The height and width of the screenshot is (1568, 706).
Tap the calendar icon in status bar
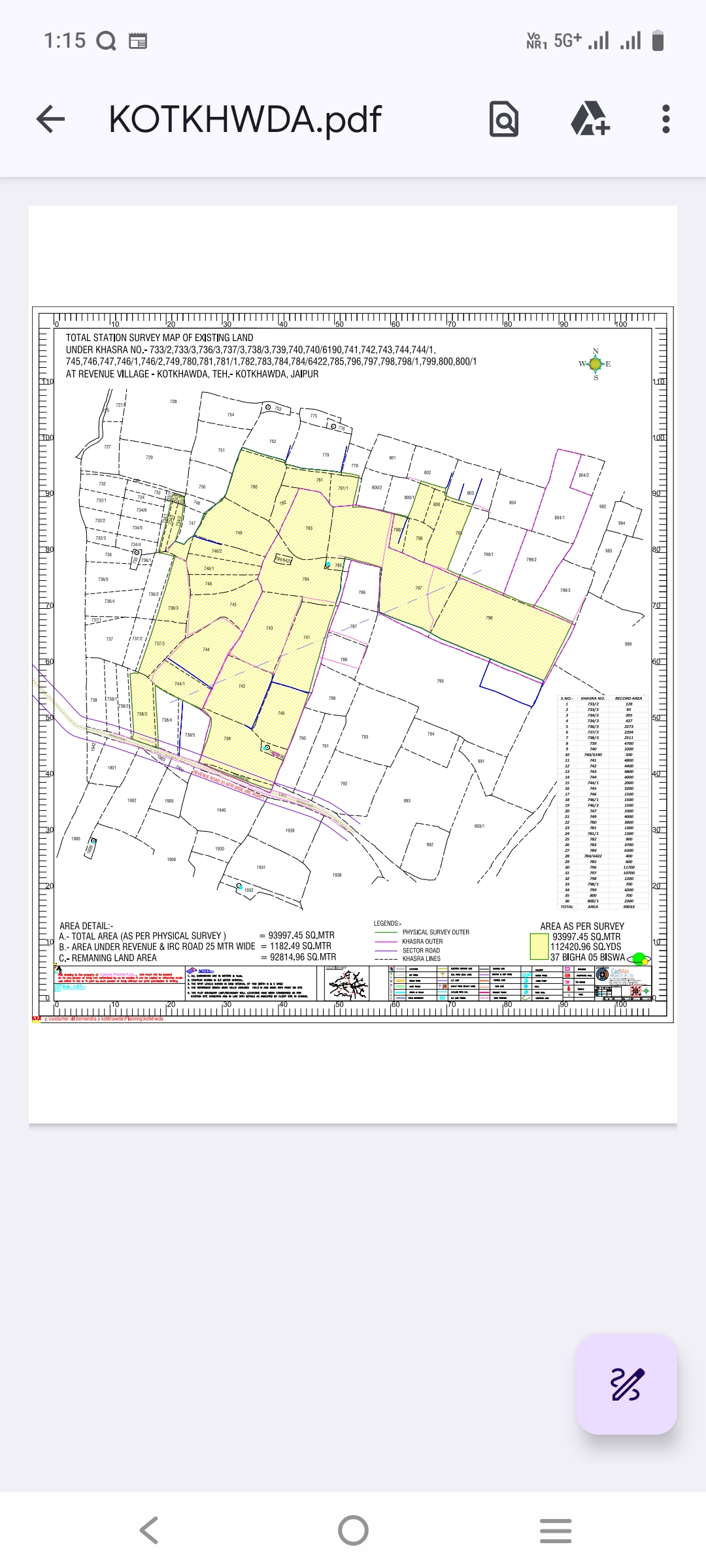coord(138,41)
